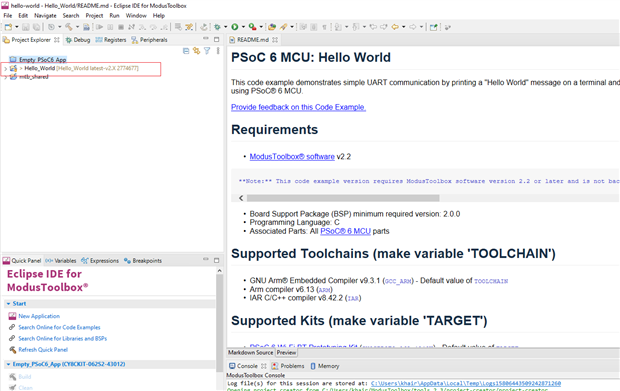Click the README code block horizontal scrollbar
This screenshot has height=391, width=620.
click(343, 198)
